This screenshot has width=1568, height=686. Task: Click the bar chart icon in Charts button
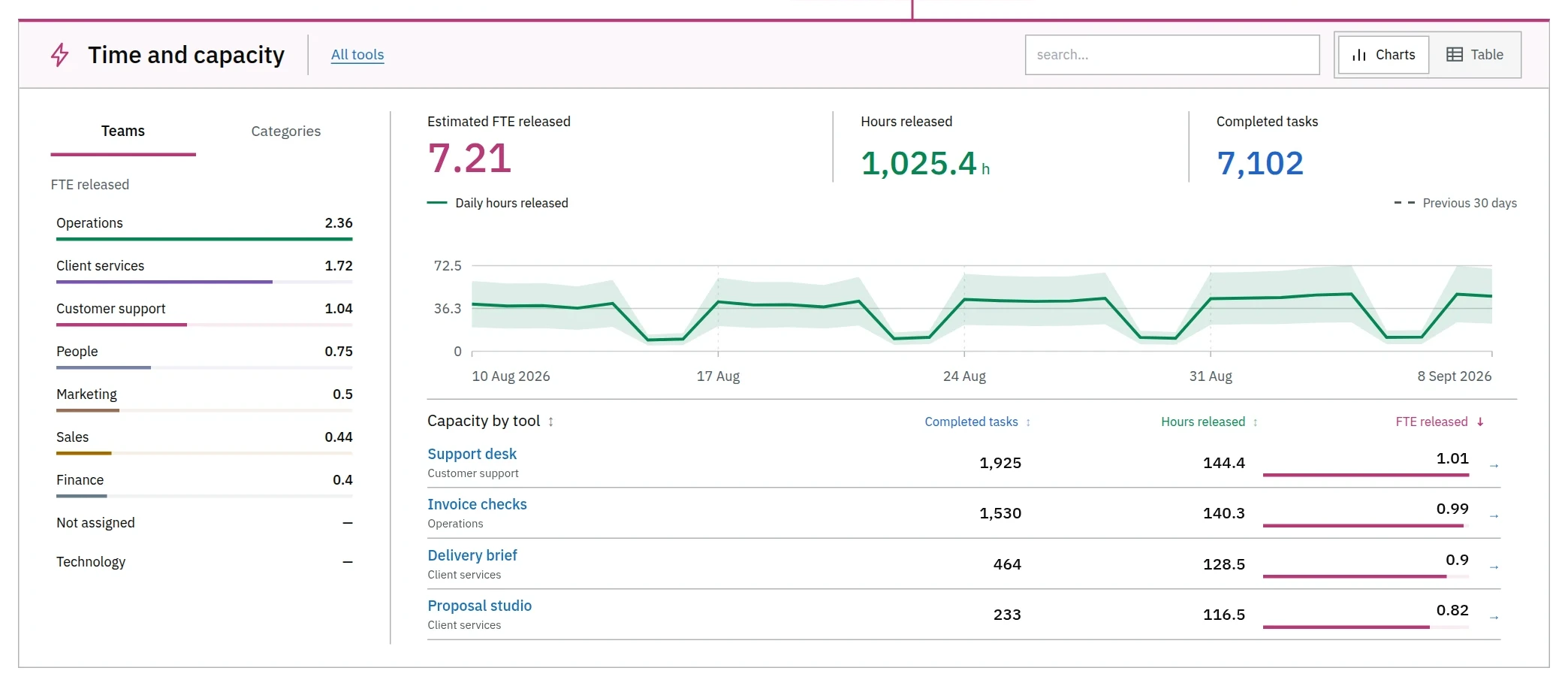pyautogui.click(x=1358, y=55)
